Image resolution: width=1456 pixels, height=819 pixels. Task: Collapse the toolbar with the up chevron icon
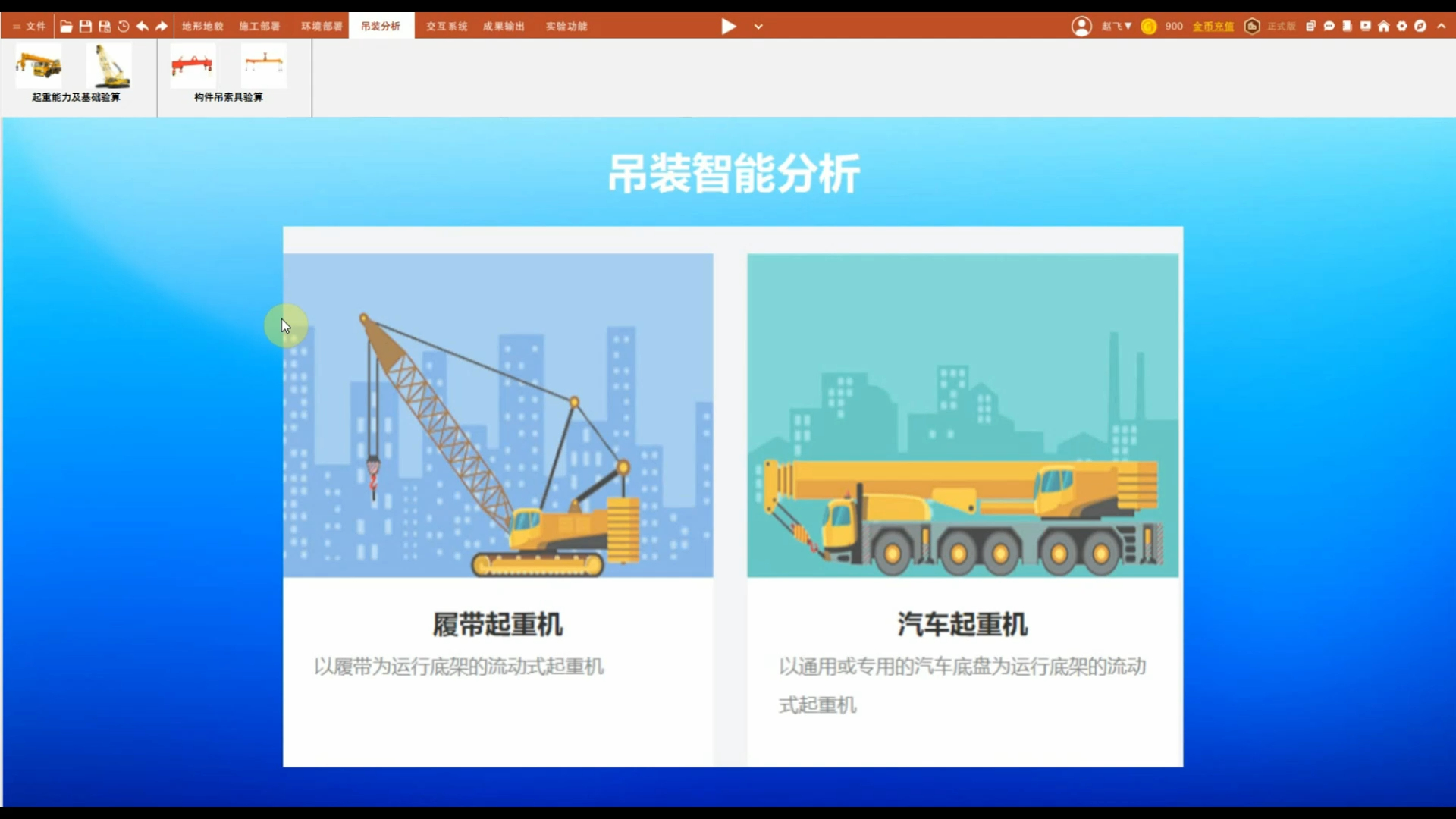pyautogui.click(x=1442, y=25)
